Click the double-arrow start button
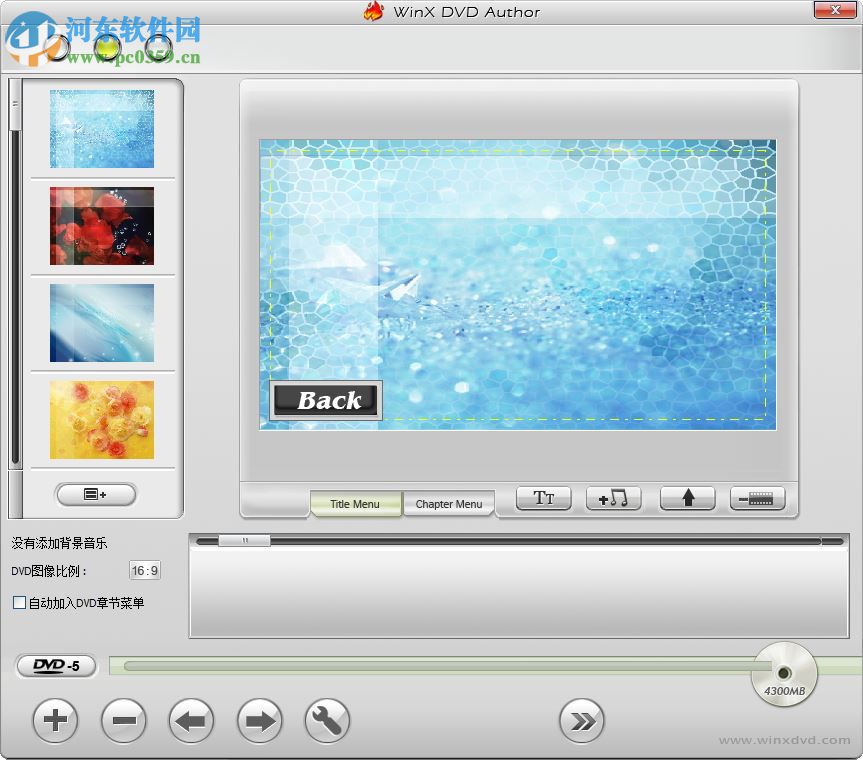 click(x=582, y=720)
